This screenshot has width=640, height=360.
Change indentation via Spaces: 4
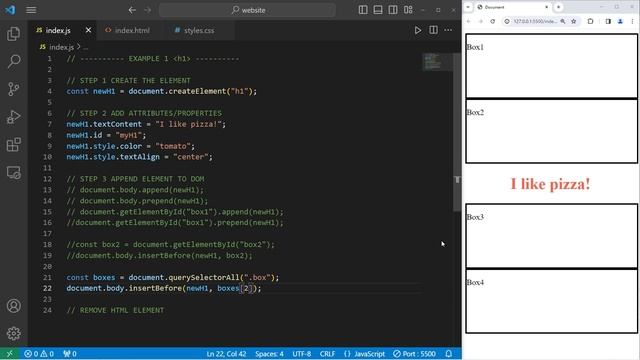[269, 354]
